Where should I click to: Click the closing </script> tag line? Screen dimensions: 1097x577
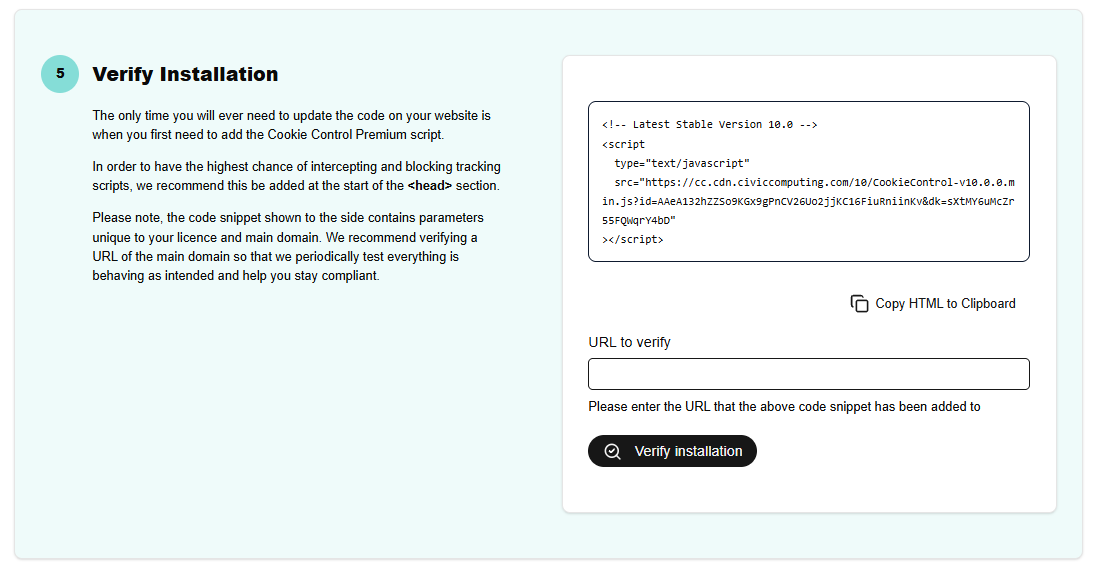coord(632,239)
